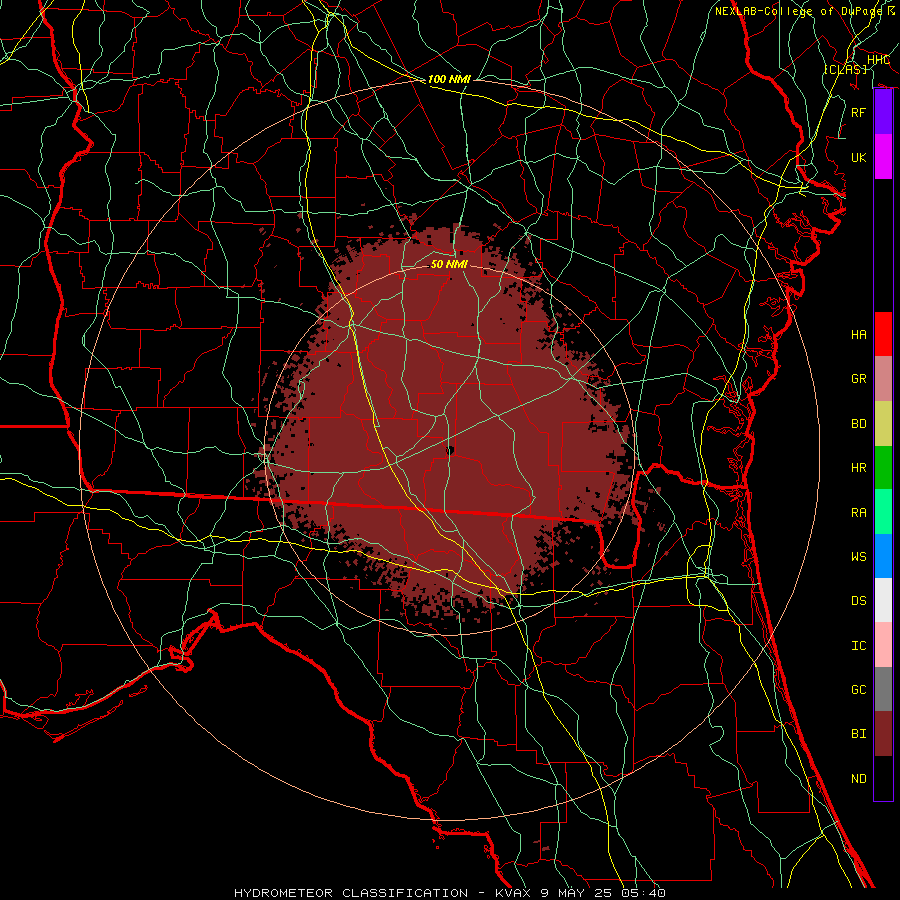The height and width of the screenshot is (900, 900).
Task: Click the HHC product label
Action: coord(878,60)
